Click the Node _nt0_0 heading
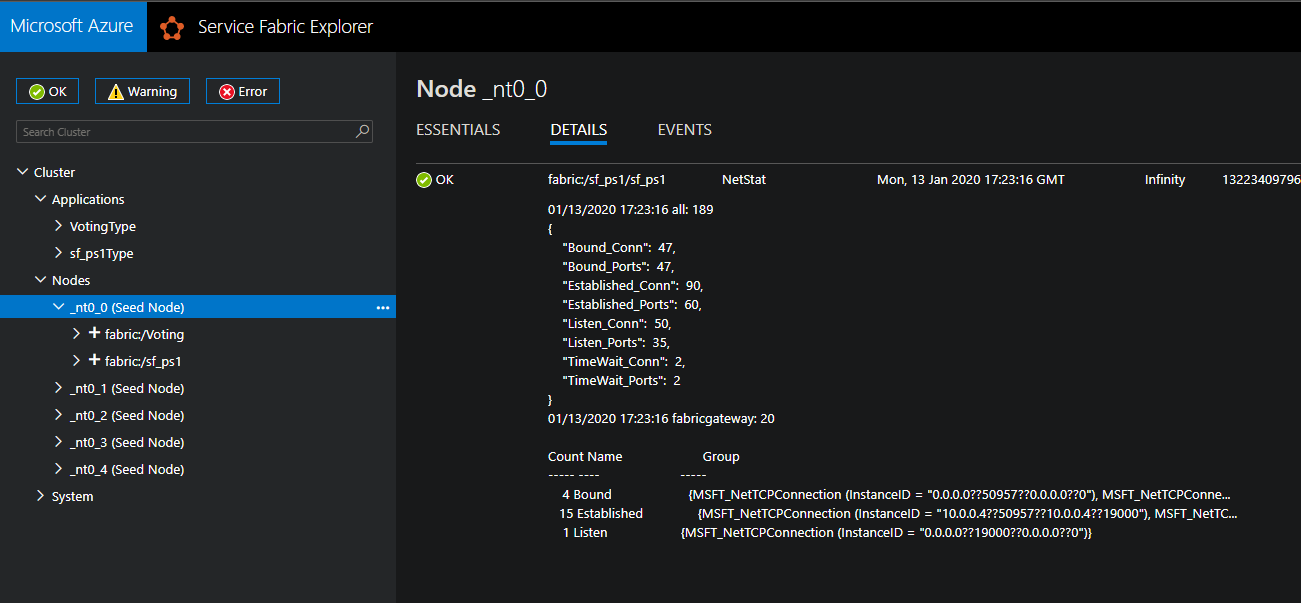The height and width of the screenshot is (603, 1301). click(482, 89)
